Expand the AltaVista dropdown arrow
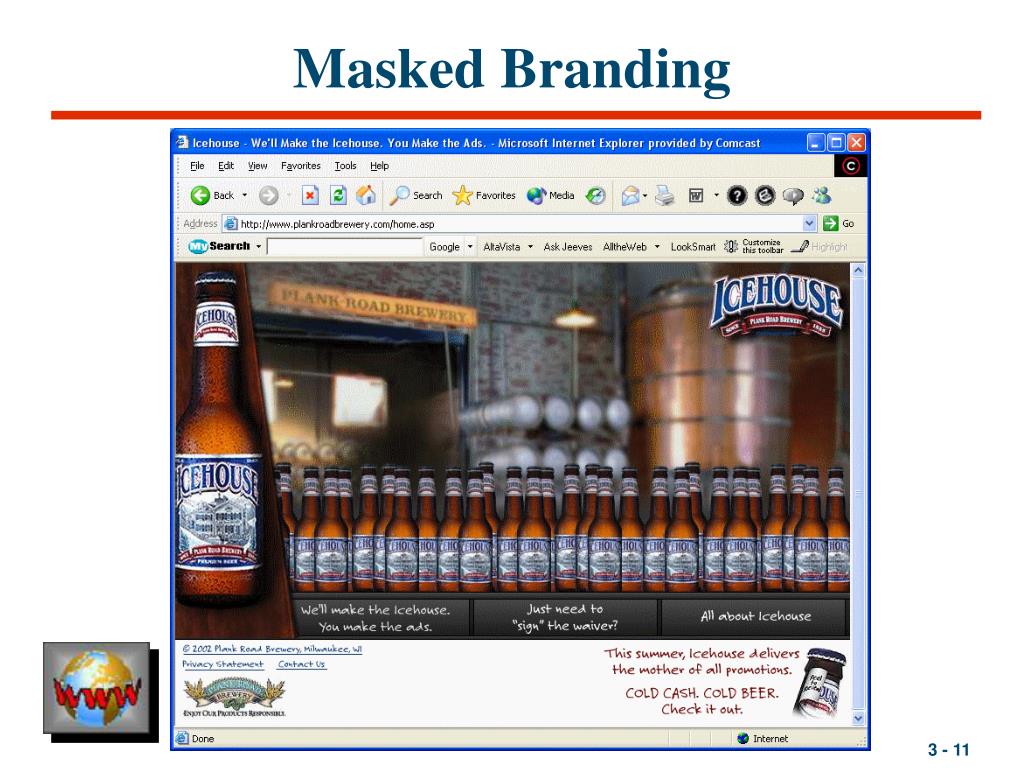This screenshot has height=768, width=1024. tap(530, 247)
